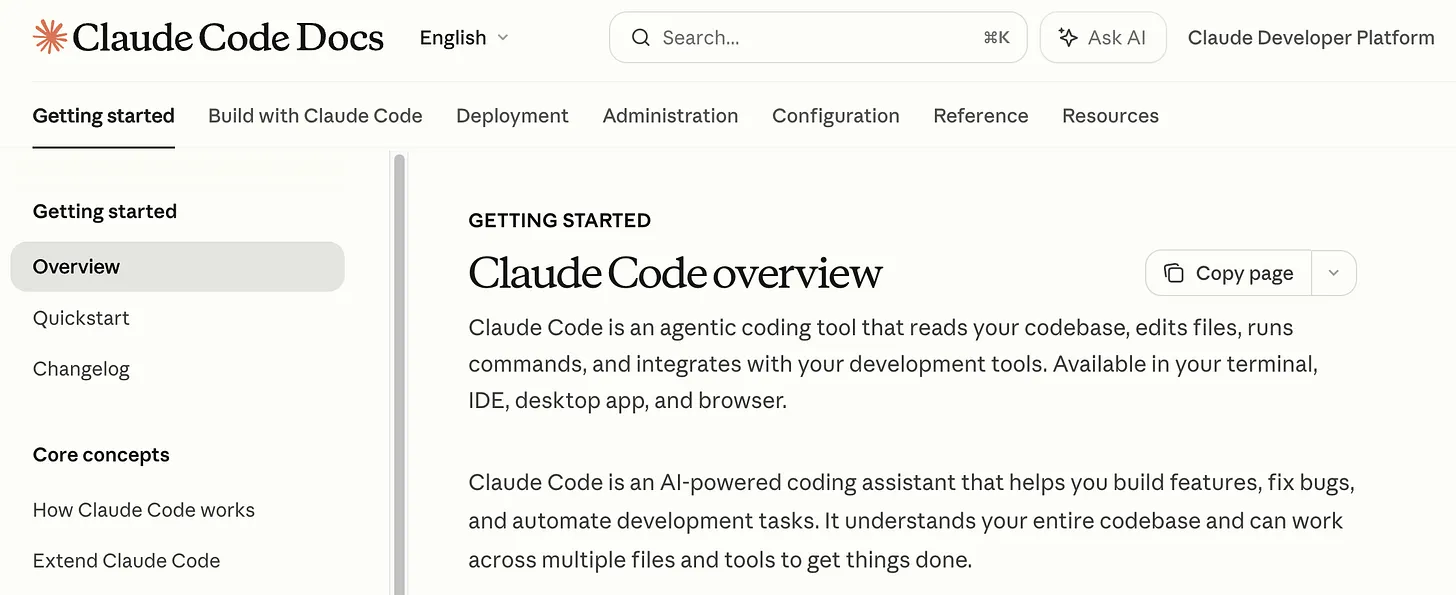Open the Claude Developer Platform link
The width and height of the screenshot is (1456, 595).
pyautogui.click(x=1311, y=38)
